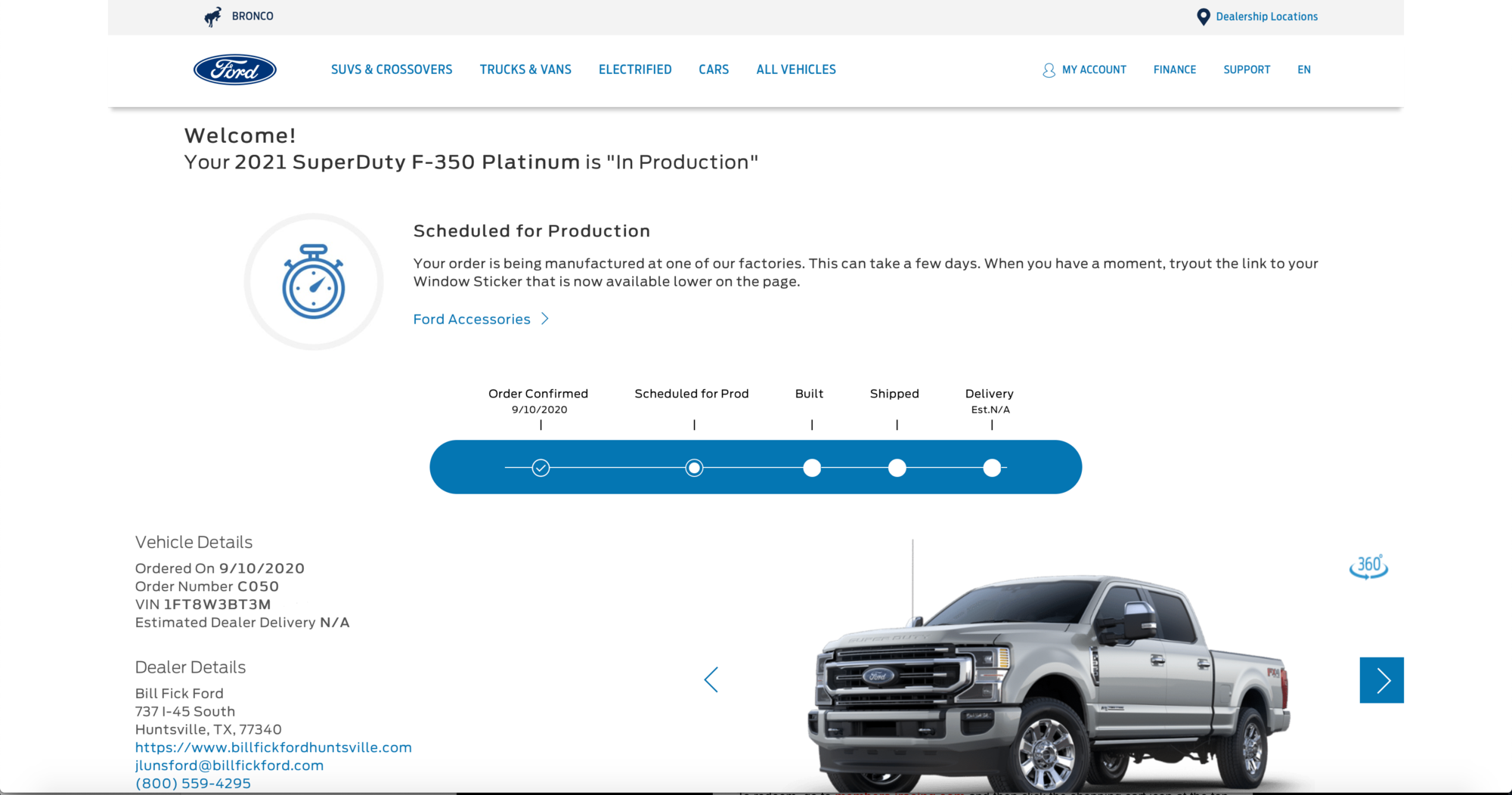Open the SUPPORT page
The height and width of the screenshot is (795, 1512).
coord(1247,69)
